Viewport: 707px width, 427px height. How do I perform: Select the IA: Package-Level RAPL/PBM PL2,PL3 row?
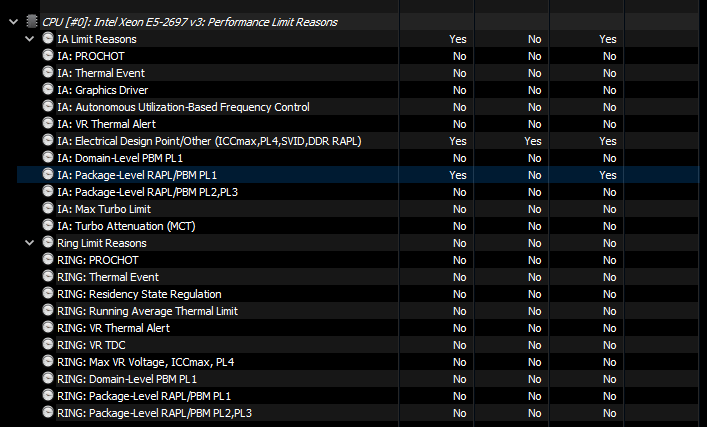(147, 192)
